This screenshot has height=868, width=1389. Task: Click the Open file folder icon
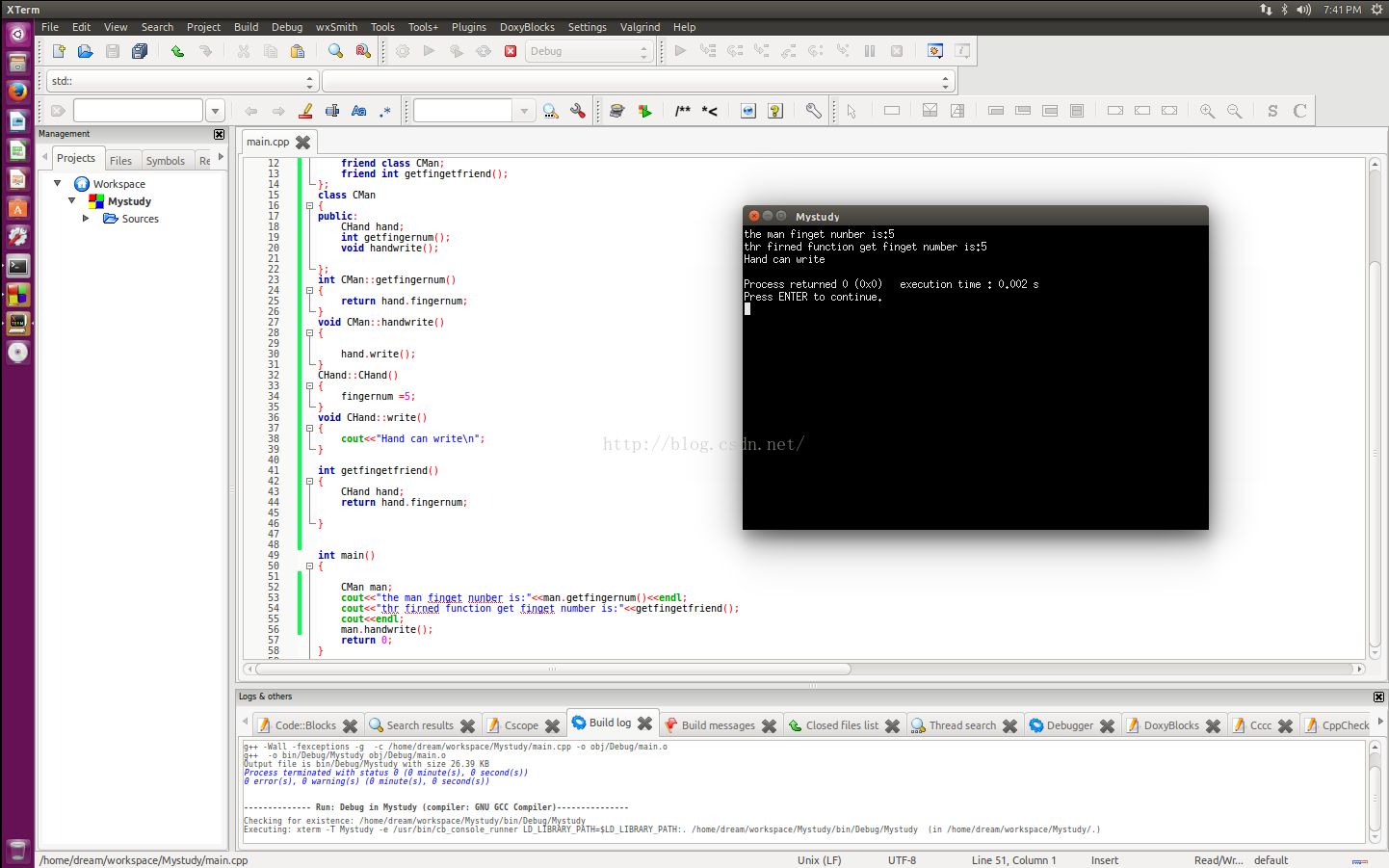coord(86,51)
